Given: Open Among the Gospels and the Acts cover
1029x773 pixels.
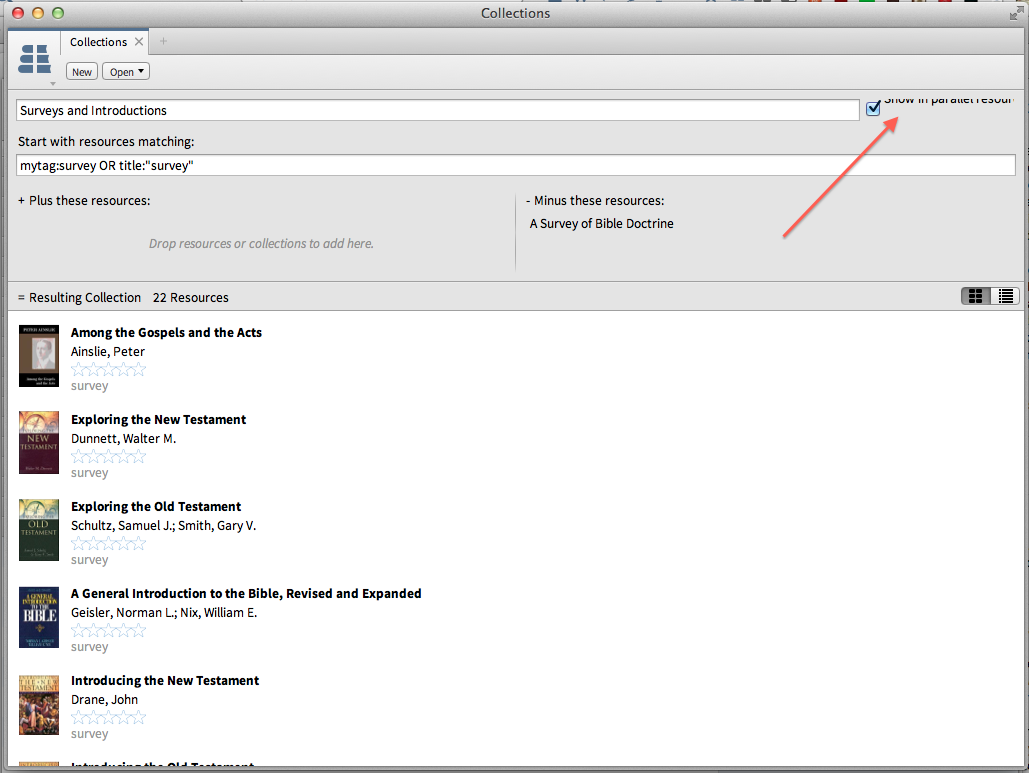Looking at the screenshot, I should coord(39,356).
